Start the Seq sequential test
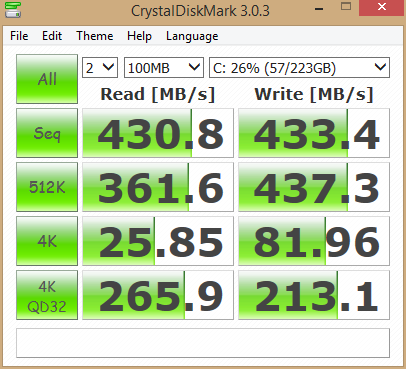The height and width of the screenshot is (369, 406). tap(47, 133)
